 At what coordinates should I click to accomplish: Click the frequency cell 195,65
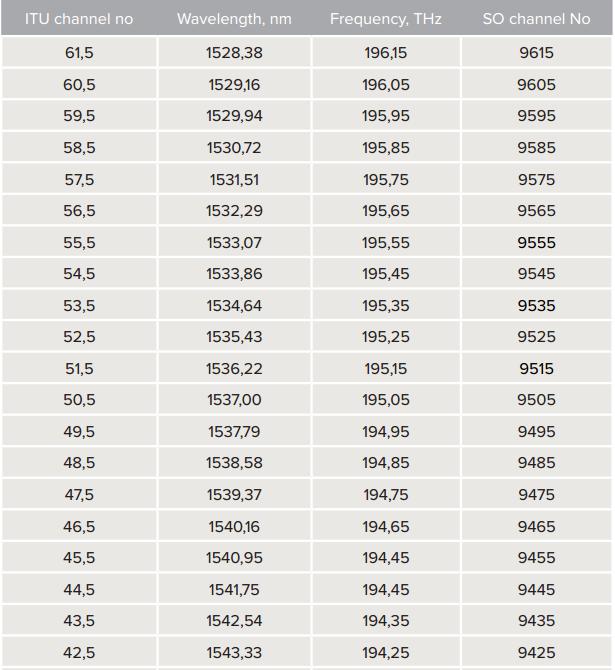386,211
